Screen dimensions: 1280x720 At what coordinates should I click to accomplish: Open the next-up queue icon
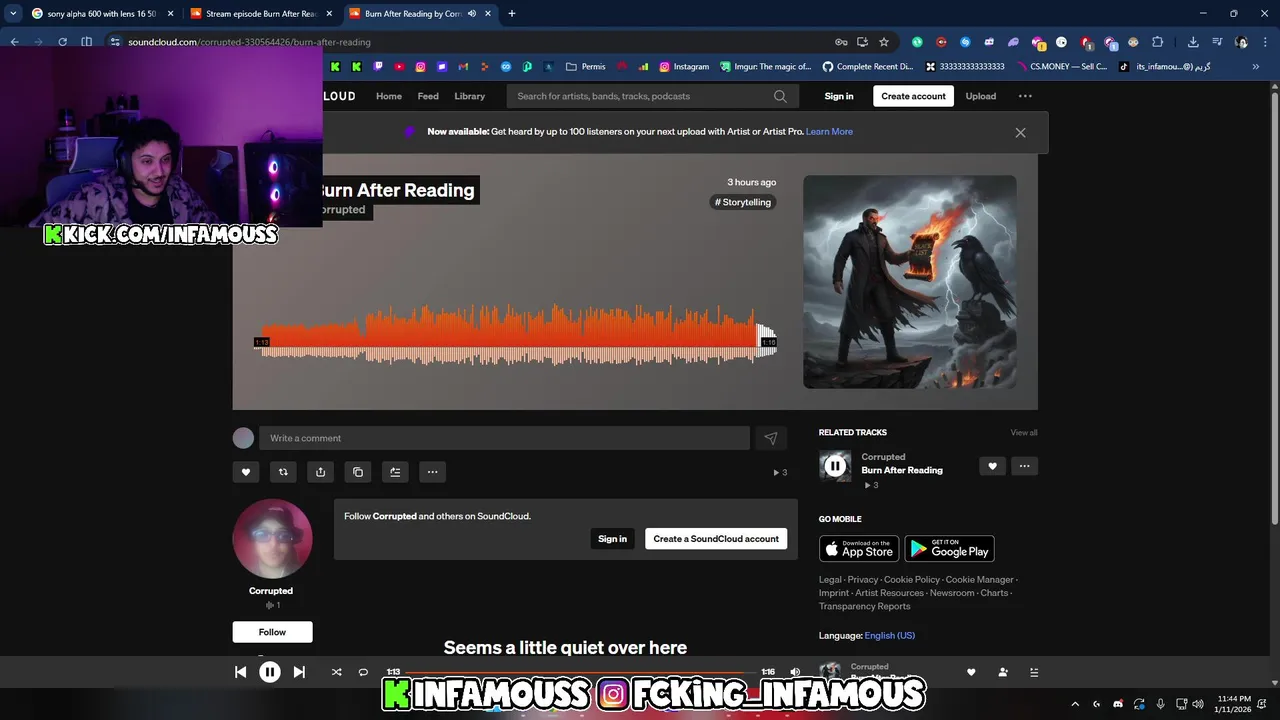coord(1034,672)
